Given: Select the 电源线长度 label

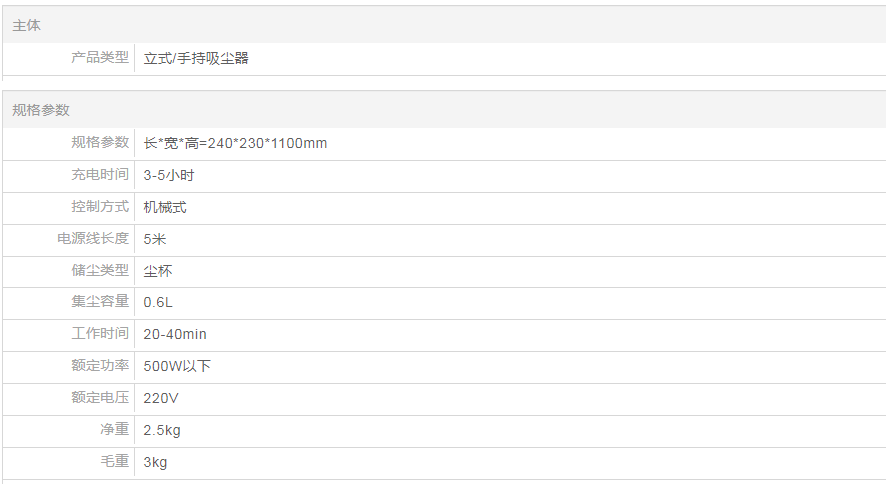Looking at the screenshot, I should pos(93,239).
